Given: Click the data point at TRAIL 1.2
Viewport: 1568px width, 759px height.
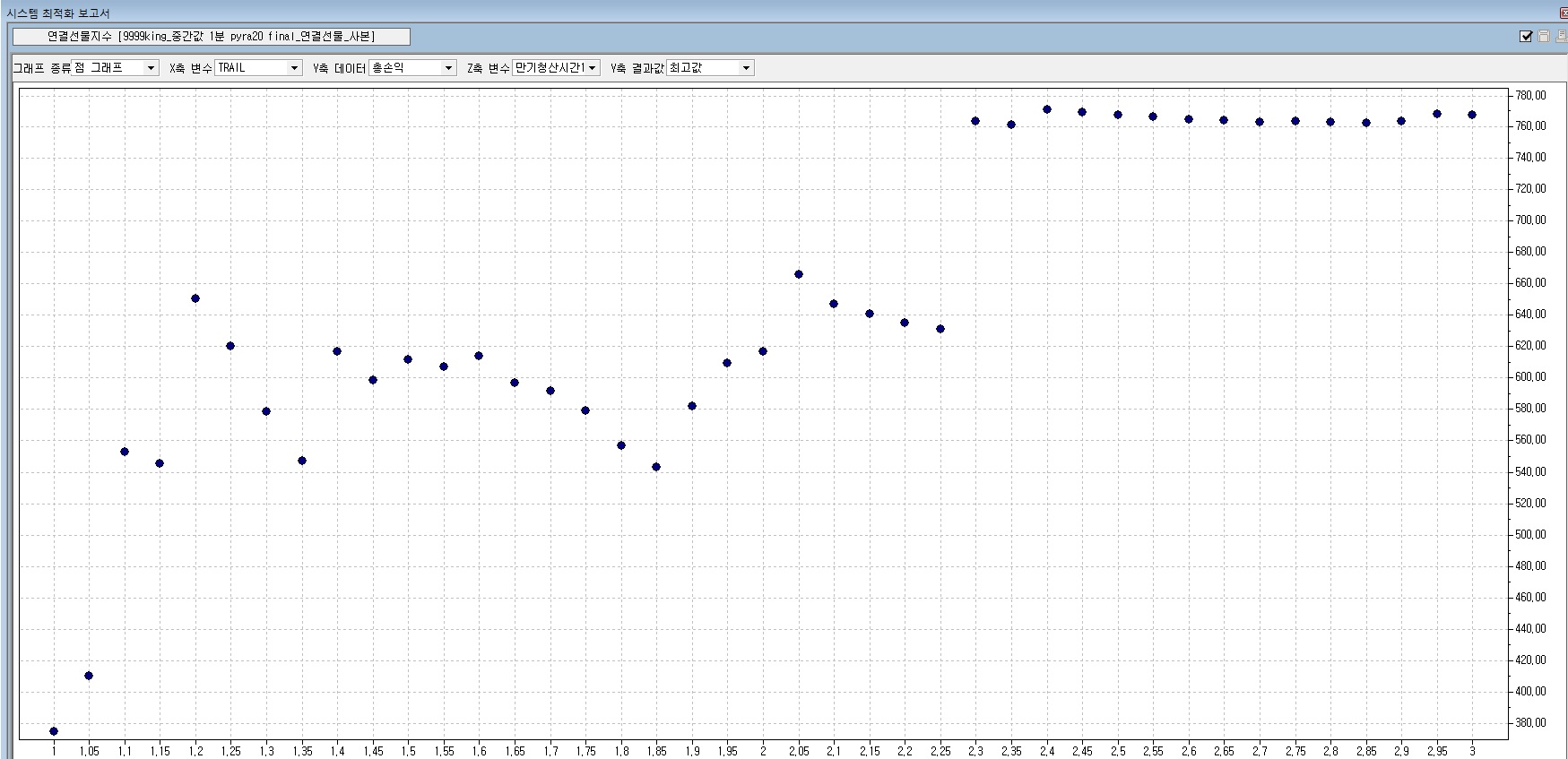Looking at the screenshot, I should click(x=195, y=298).
